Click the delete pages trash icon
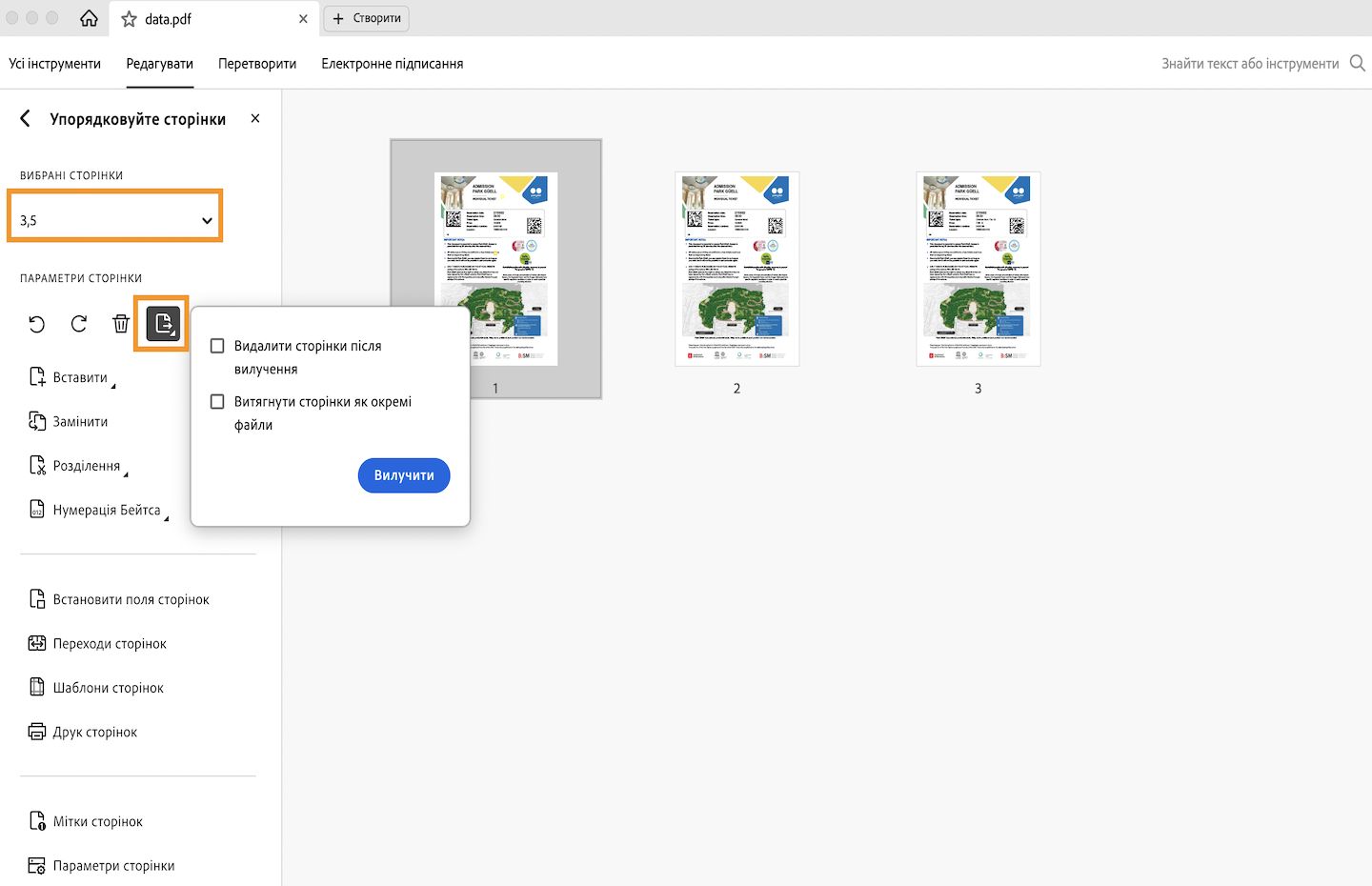This screenshot has width=1372, height=886. click(120, 324)
